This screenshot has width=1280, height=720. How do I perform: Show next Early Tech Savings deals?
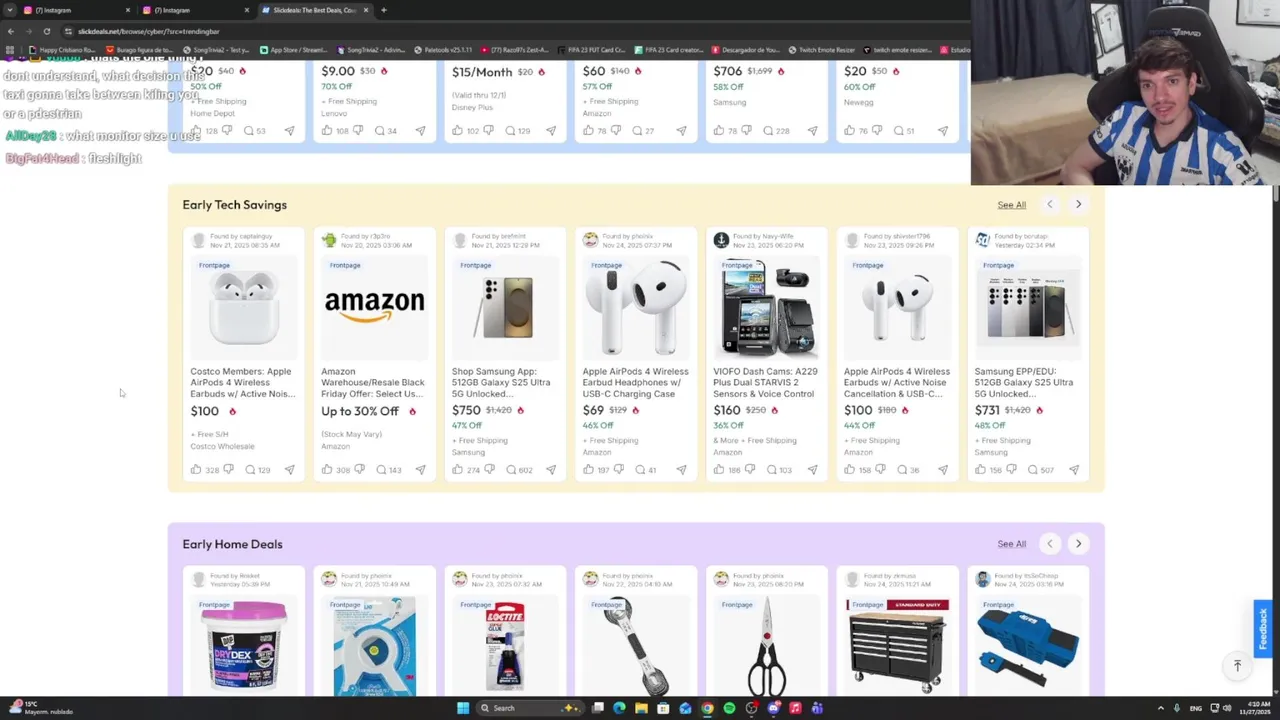tap(1078, 204)
